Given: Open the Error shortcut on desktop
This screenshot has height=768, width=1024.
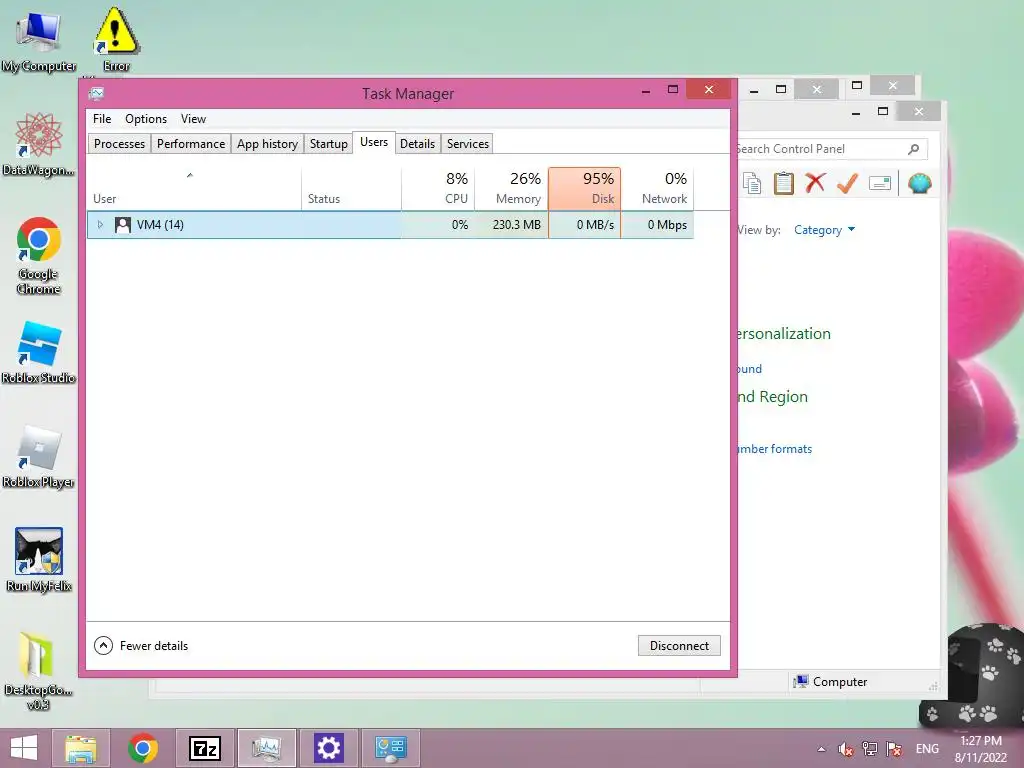Looking at the screenshot, I should [116, 39].
